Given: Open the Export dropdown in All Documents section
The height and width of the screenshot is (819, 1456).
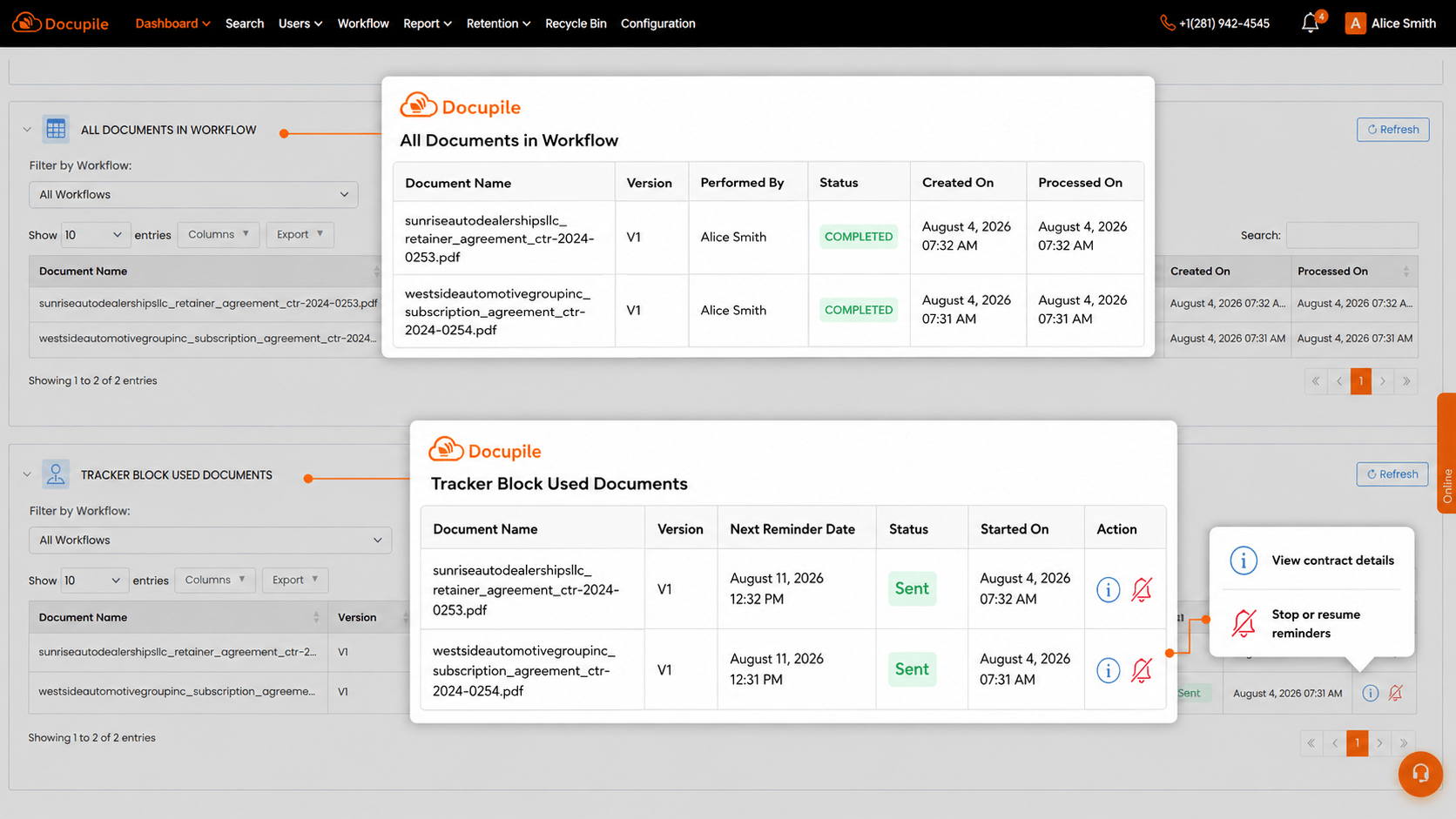Looking at the screenshot, I should [x=300, y=234].
